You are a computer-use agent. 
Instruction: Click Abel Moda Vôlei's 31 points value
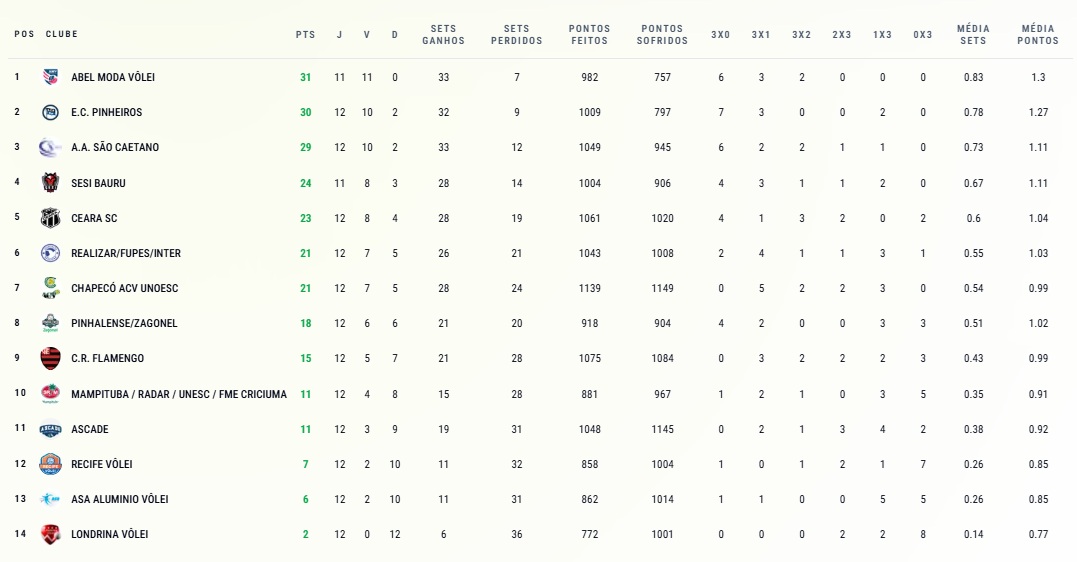click(x=305, y=77)
